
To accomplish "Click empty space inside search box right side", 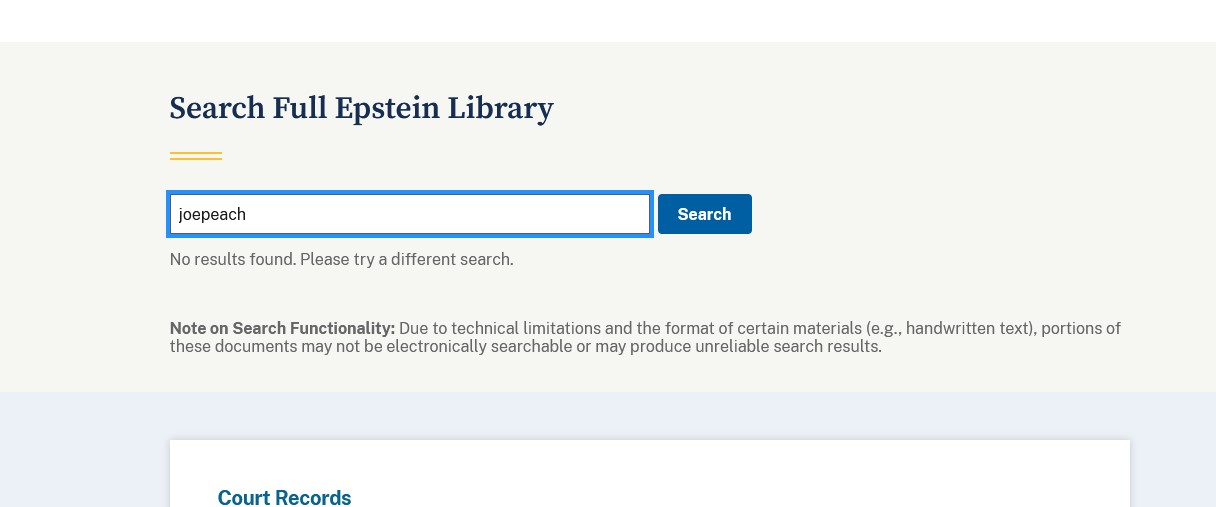I will click(560, 214).
